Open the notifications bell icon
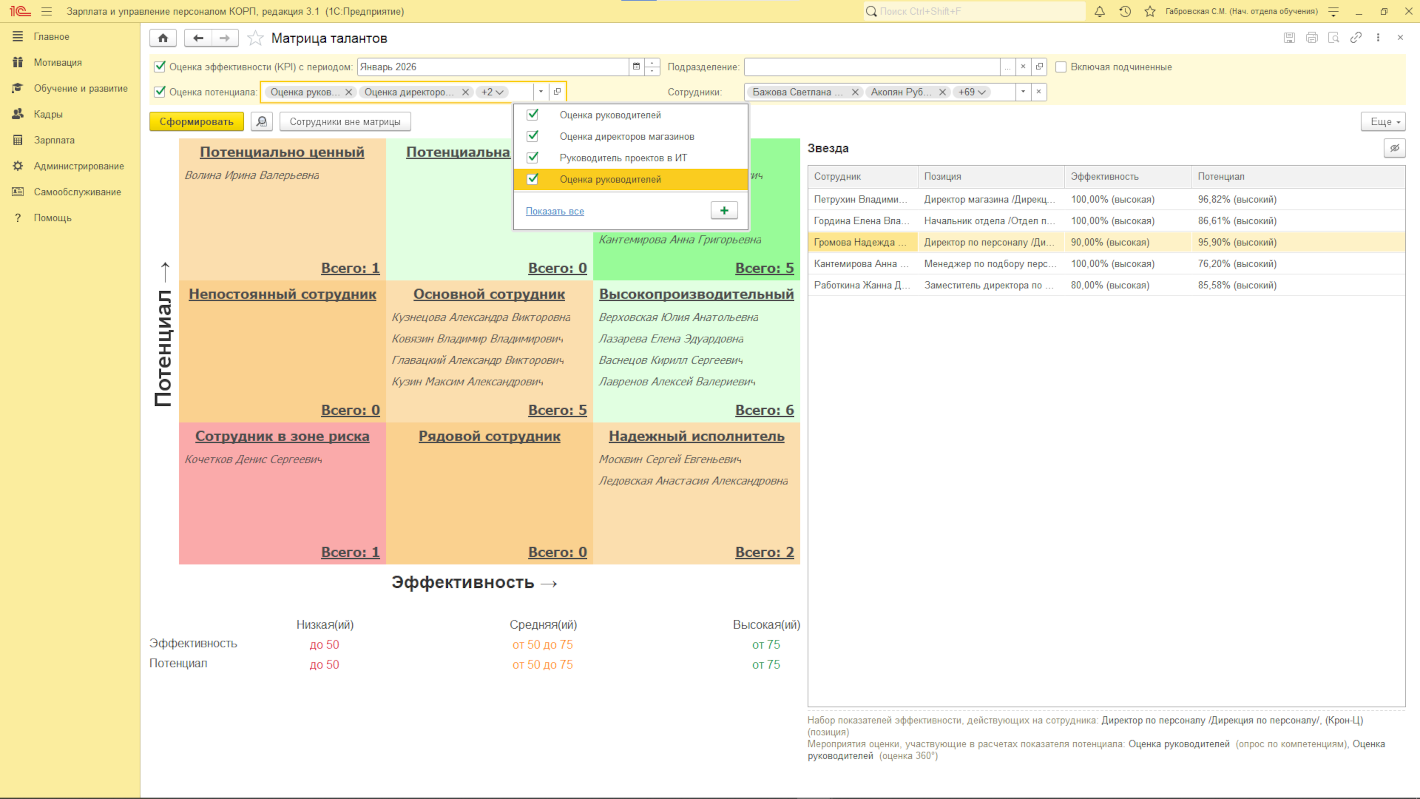Viewport: 1420px width, 799px height. tap(1100, 11)
